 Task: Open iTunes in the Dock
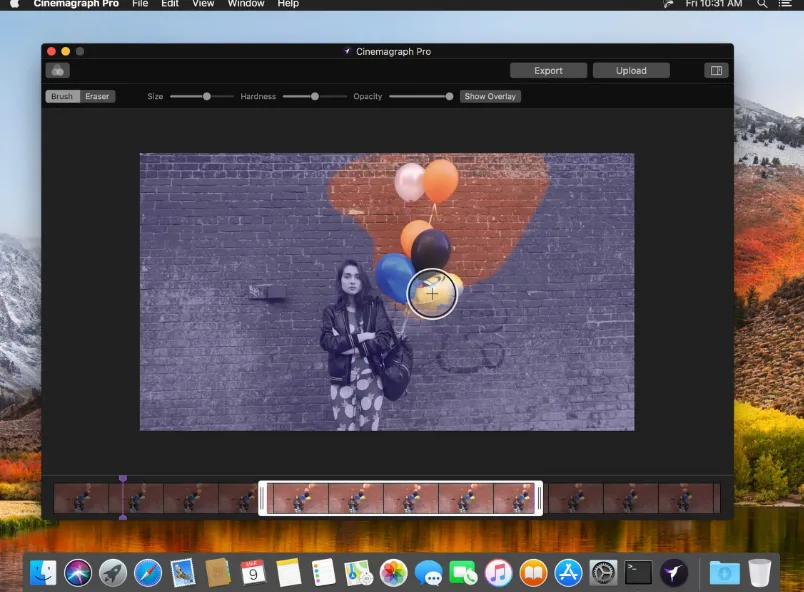click(498, 573)
